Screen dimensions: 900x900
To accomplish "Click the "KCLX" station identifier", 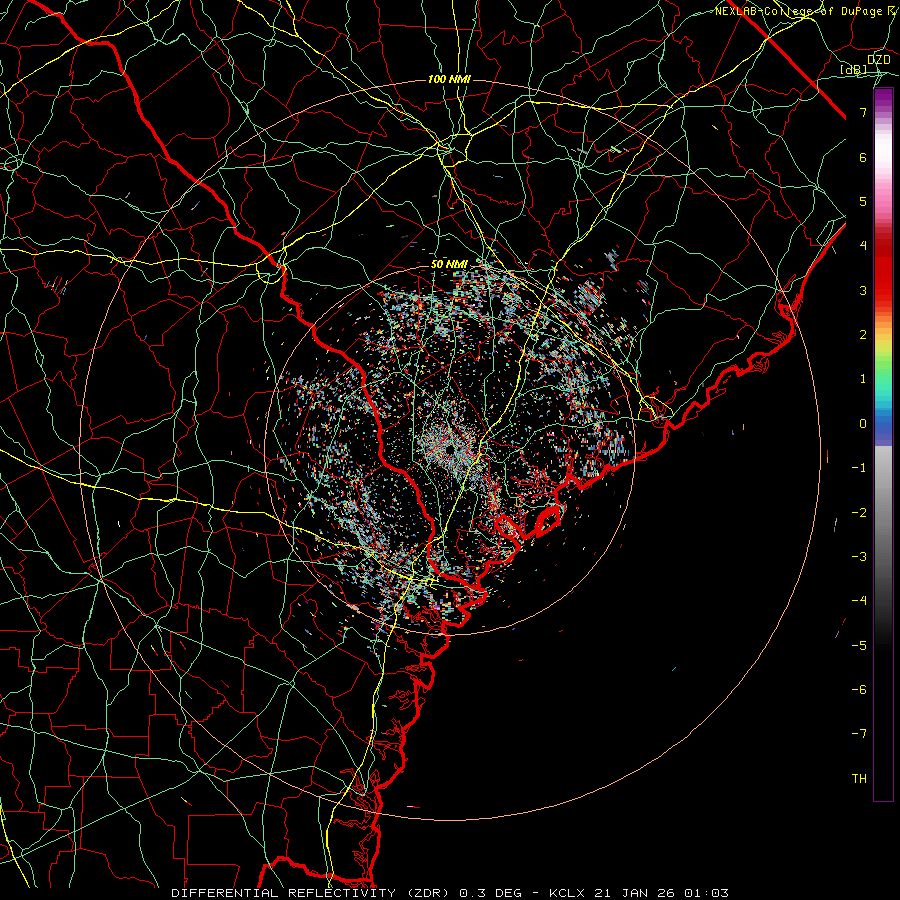I will click(567, 893).
